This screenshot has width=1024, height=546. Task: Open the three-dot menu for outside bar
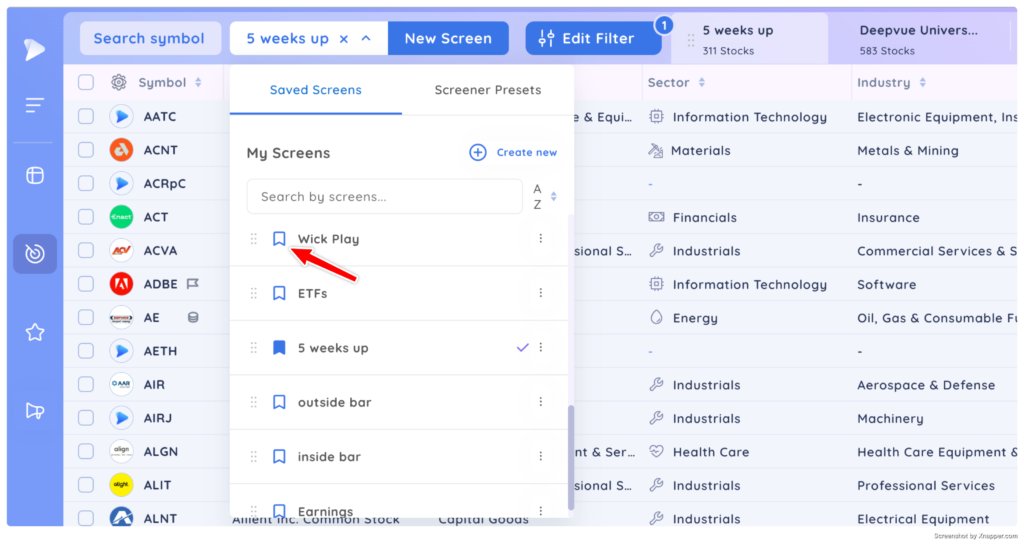pos(541,402)
